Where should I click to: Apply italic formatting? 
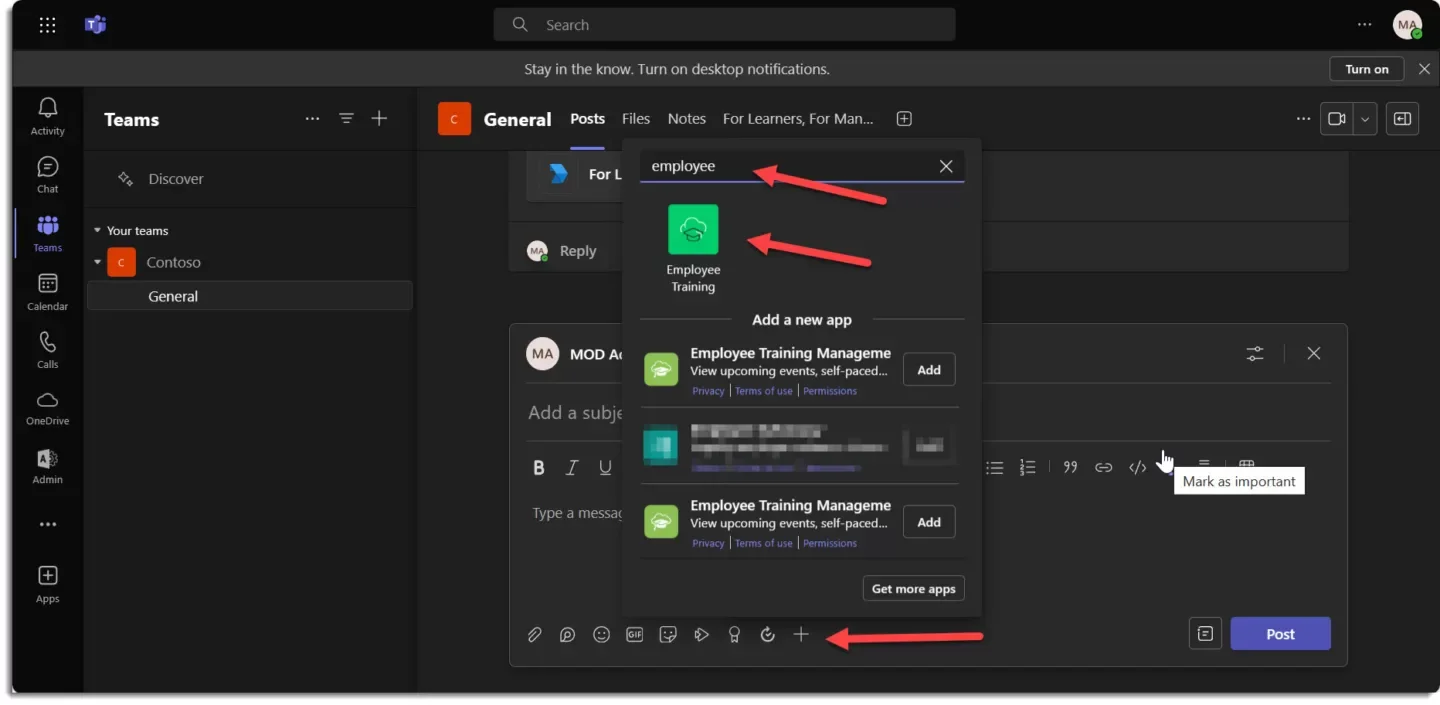pos(572,467)
